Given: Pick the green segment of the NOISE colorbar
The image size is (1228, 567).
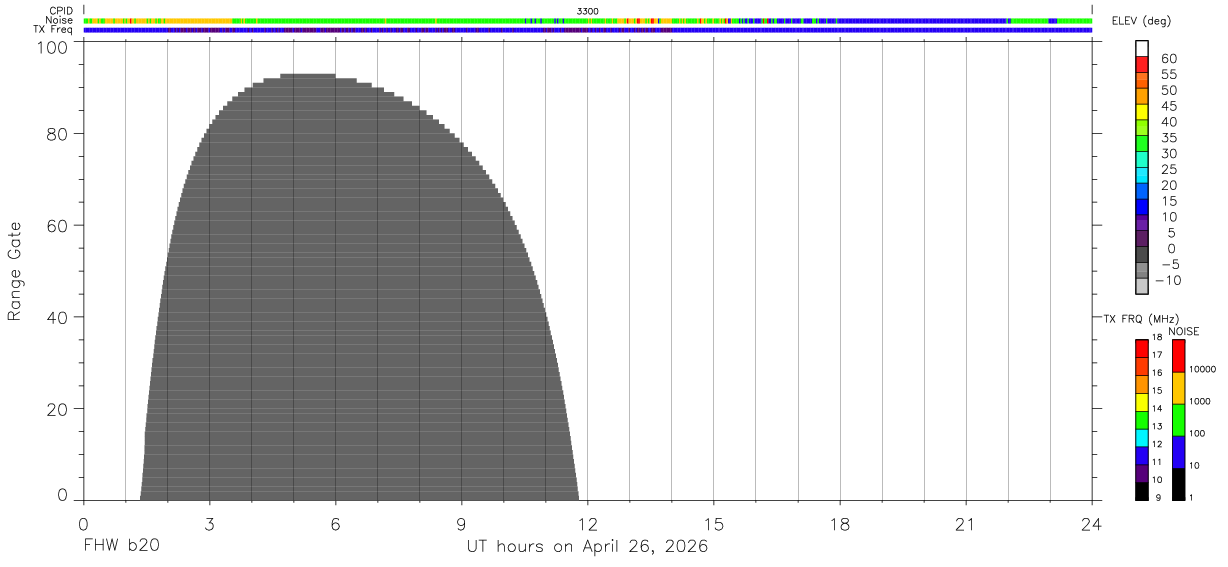Looking at the screenshot, I should tap(1178, 420).
